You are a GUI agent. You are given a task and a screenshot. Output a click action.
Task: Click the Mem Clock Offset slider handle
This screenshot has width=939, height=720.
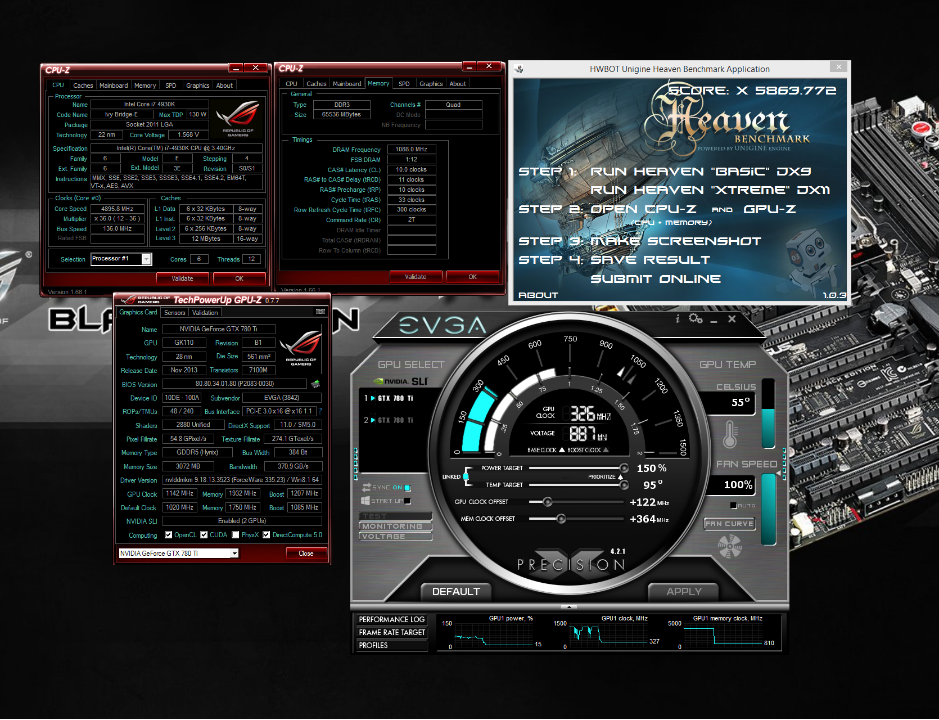click(x=561, y=519)
